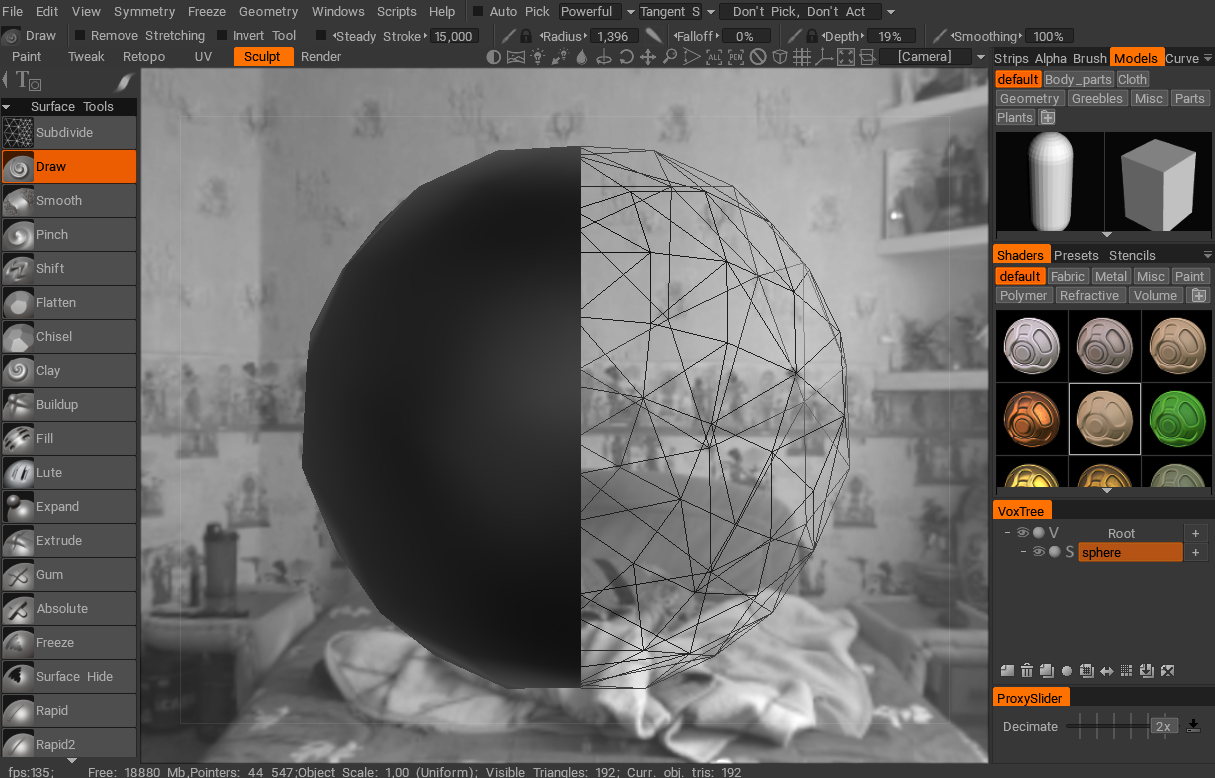This screenshot has height=778, width=1215.
Task: Select the Gum brush
Action: (x=68, y=574)
